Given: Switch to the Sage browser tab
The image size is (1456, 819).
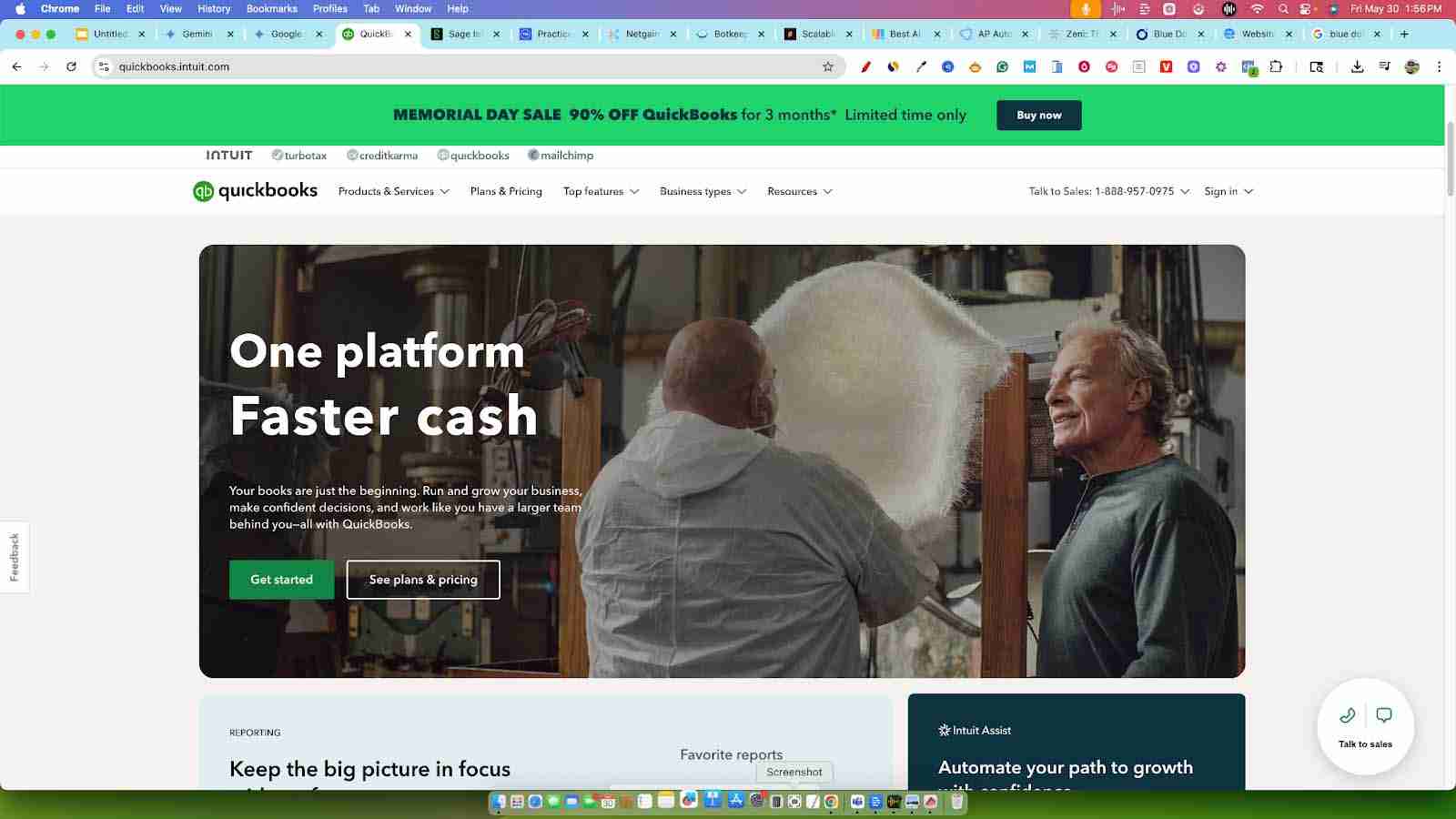Looking at the screenshot, I should tap(465, 34).
